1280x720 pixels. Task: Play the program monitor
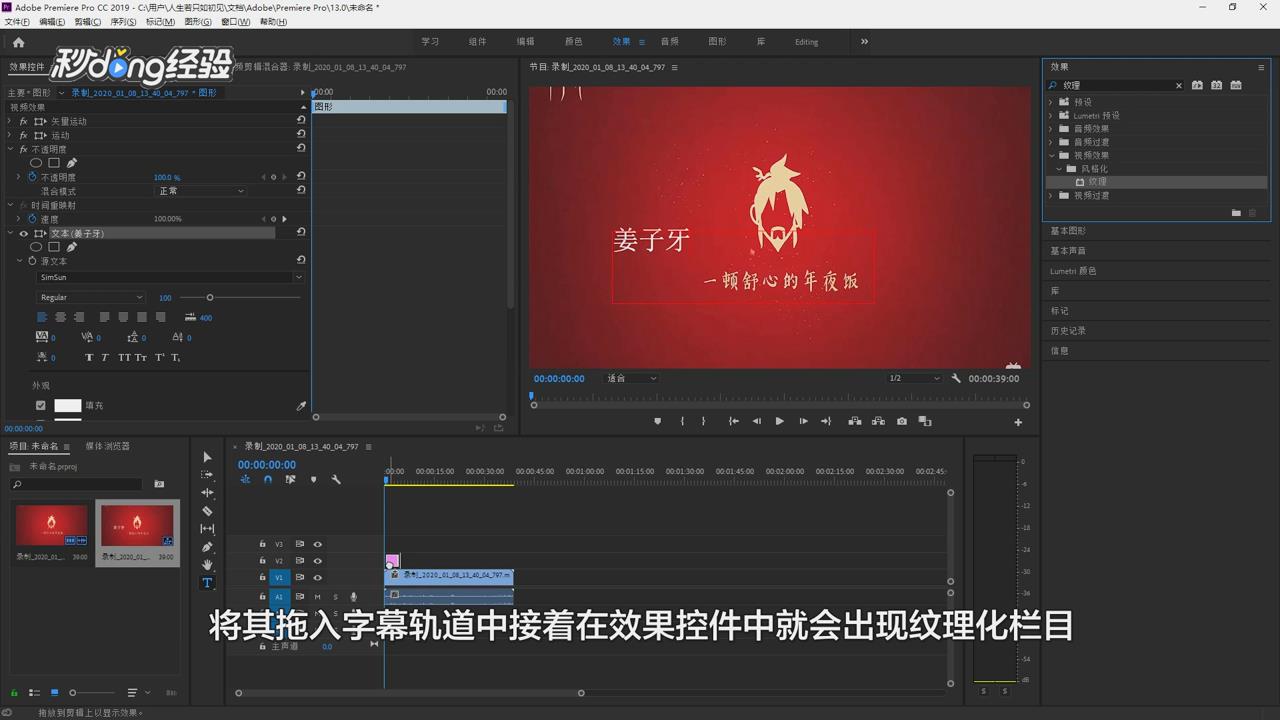[779, 421]
